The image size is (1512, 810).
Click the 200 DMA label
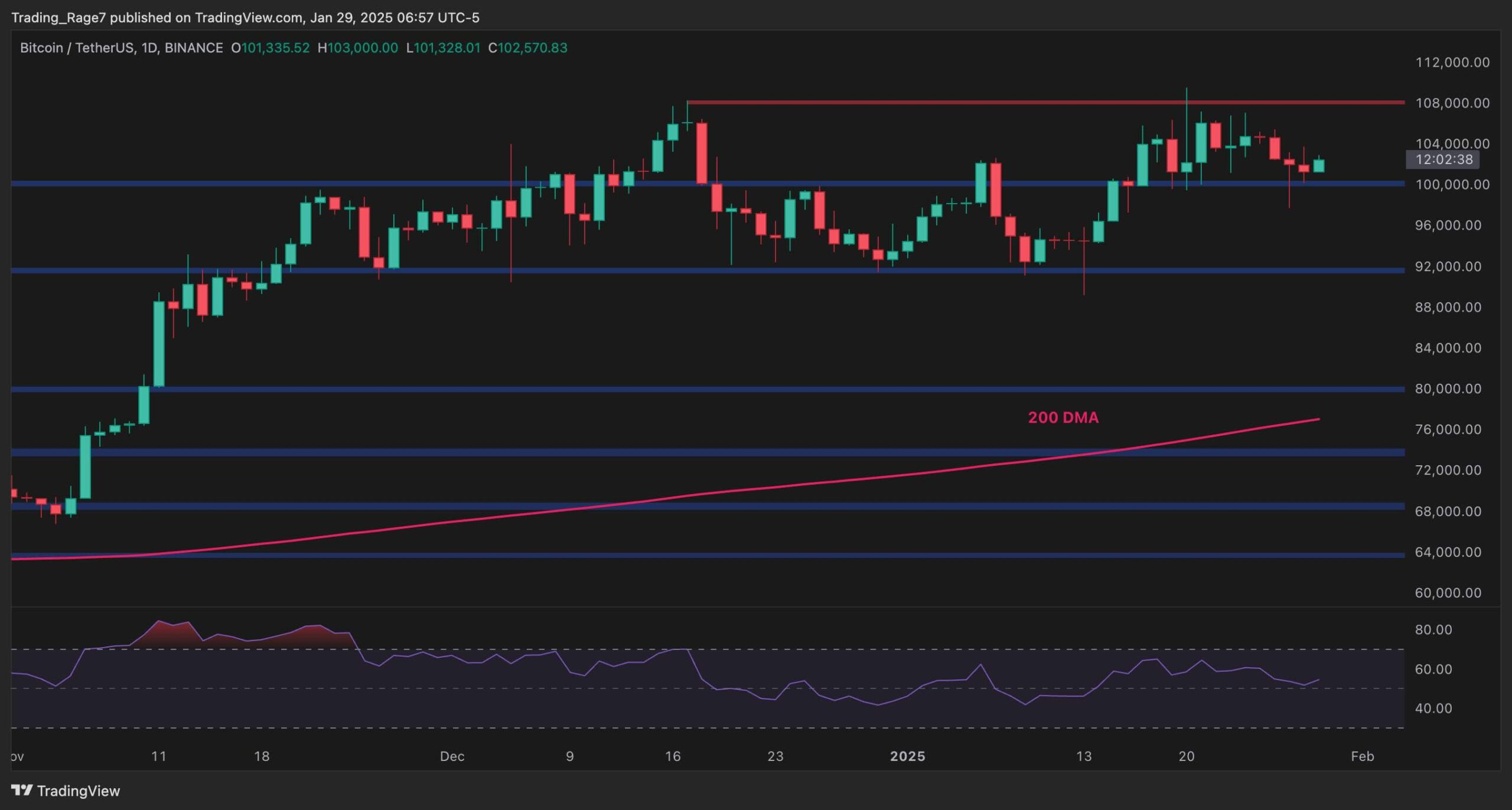1063,417
